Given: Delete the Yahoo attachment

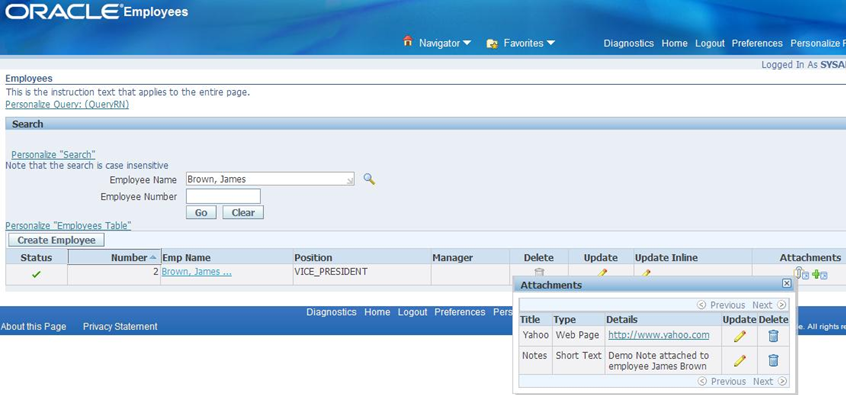Looking at the screenshot, I should [773, 336].
